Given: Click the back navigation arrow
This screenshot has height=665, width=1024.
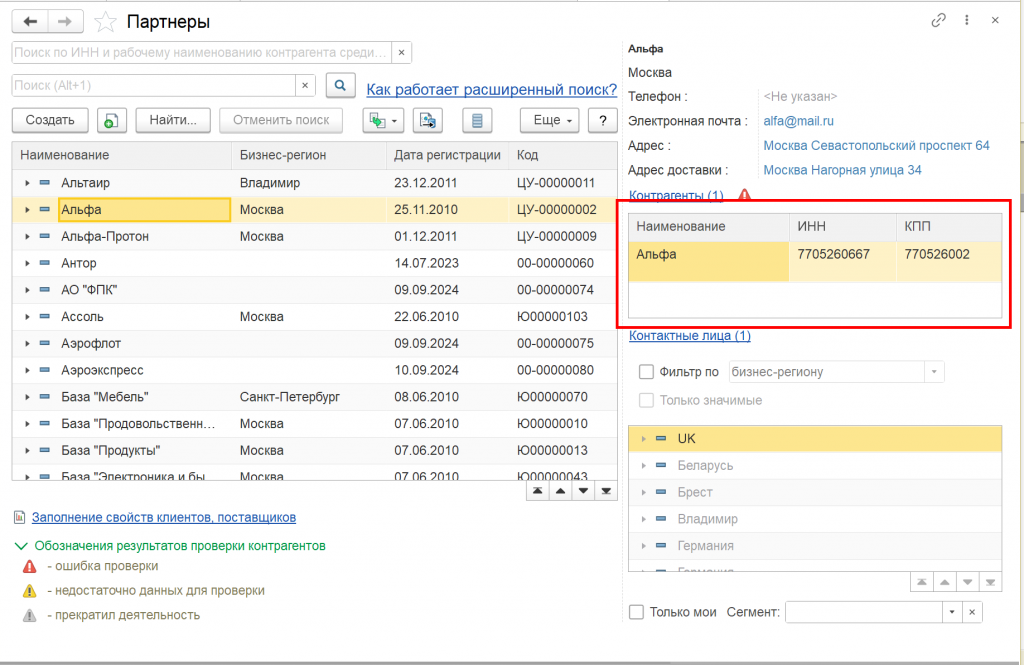Looking at the screenshot, I should (x=29, y=21).
